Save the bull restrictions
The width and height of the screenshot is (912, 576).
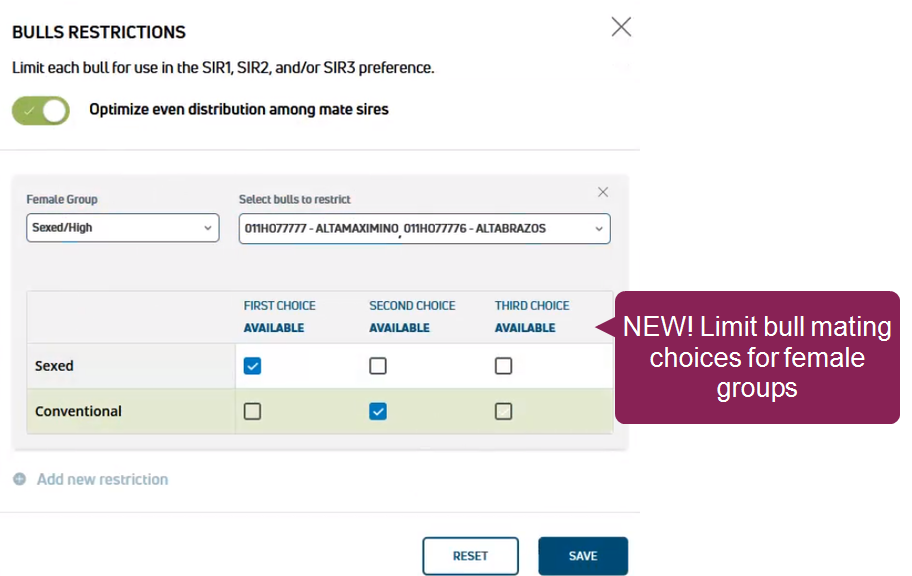(x=582, y=556)
